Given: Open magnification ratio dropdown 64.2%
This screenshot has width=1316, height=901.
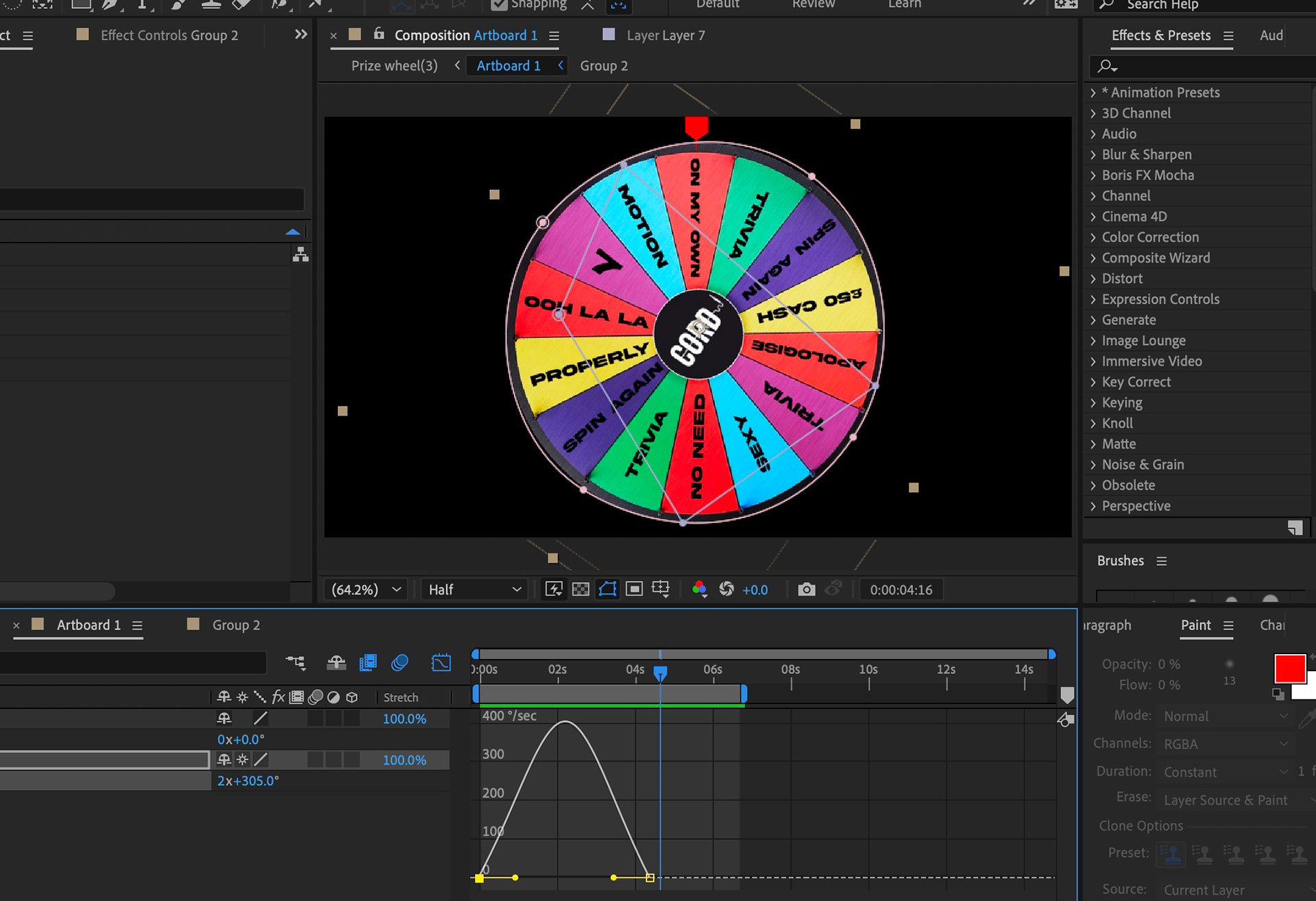Looking at the screenshot, I should [x=365, y=590].
